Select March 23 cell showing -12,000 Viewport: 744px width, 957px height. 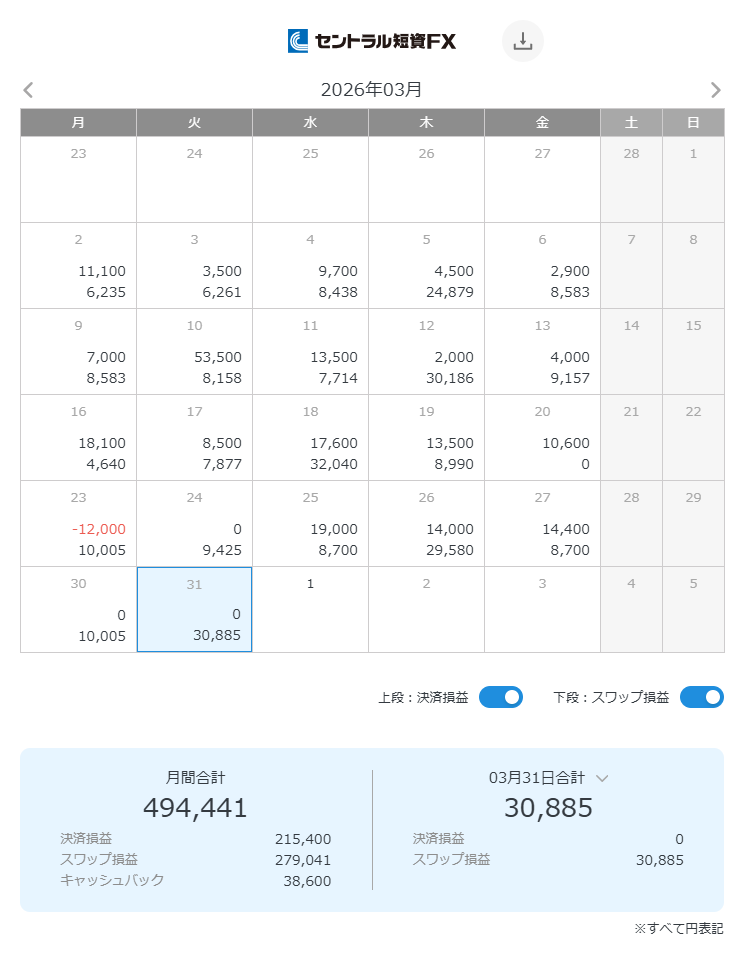(78, 524)
